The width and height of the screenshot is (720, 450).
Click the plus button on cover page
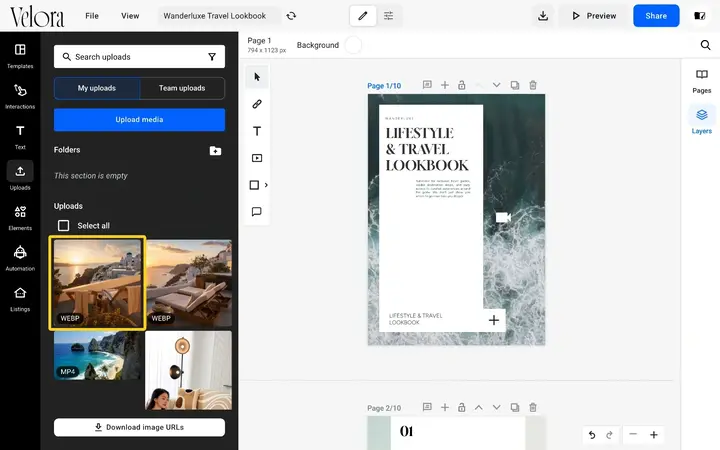(x=494, y=320)
